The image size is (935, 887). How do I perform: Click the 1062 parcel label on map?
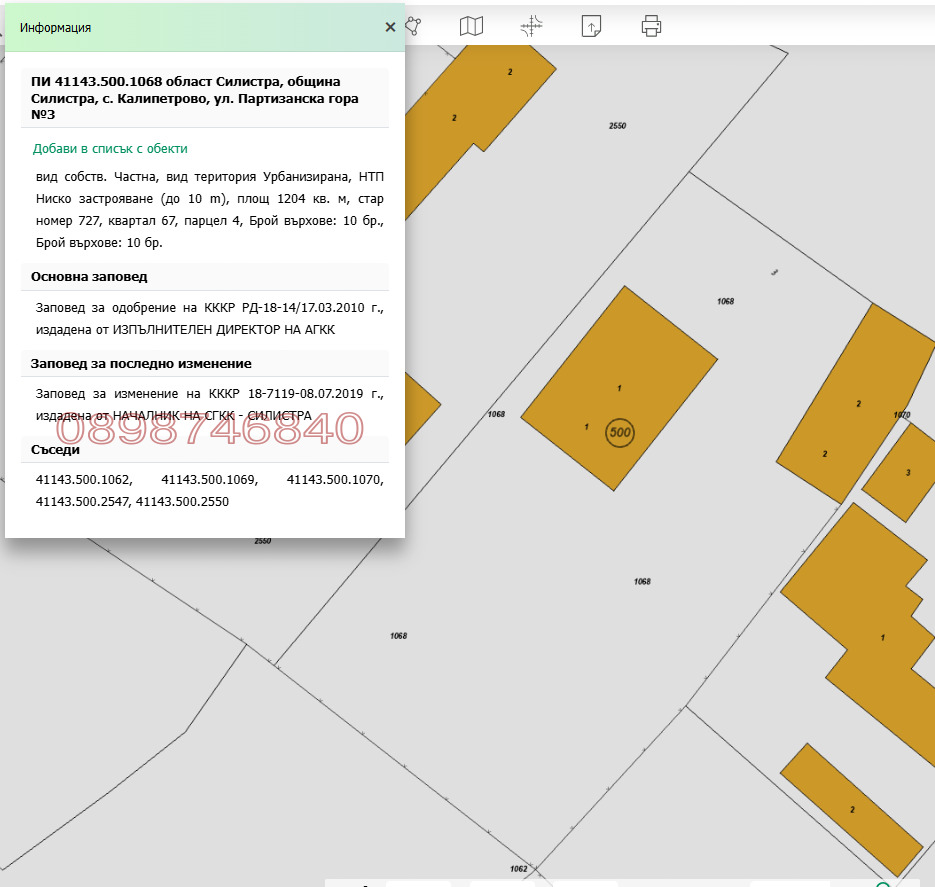[x=519, y=869]
